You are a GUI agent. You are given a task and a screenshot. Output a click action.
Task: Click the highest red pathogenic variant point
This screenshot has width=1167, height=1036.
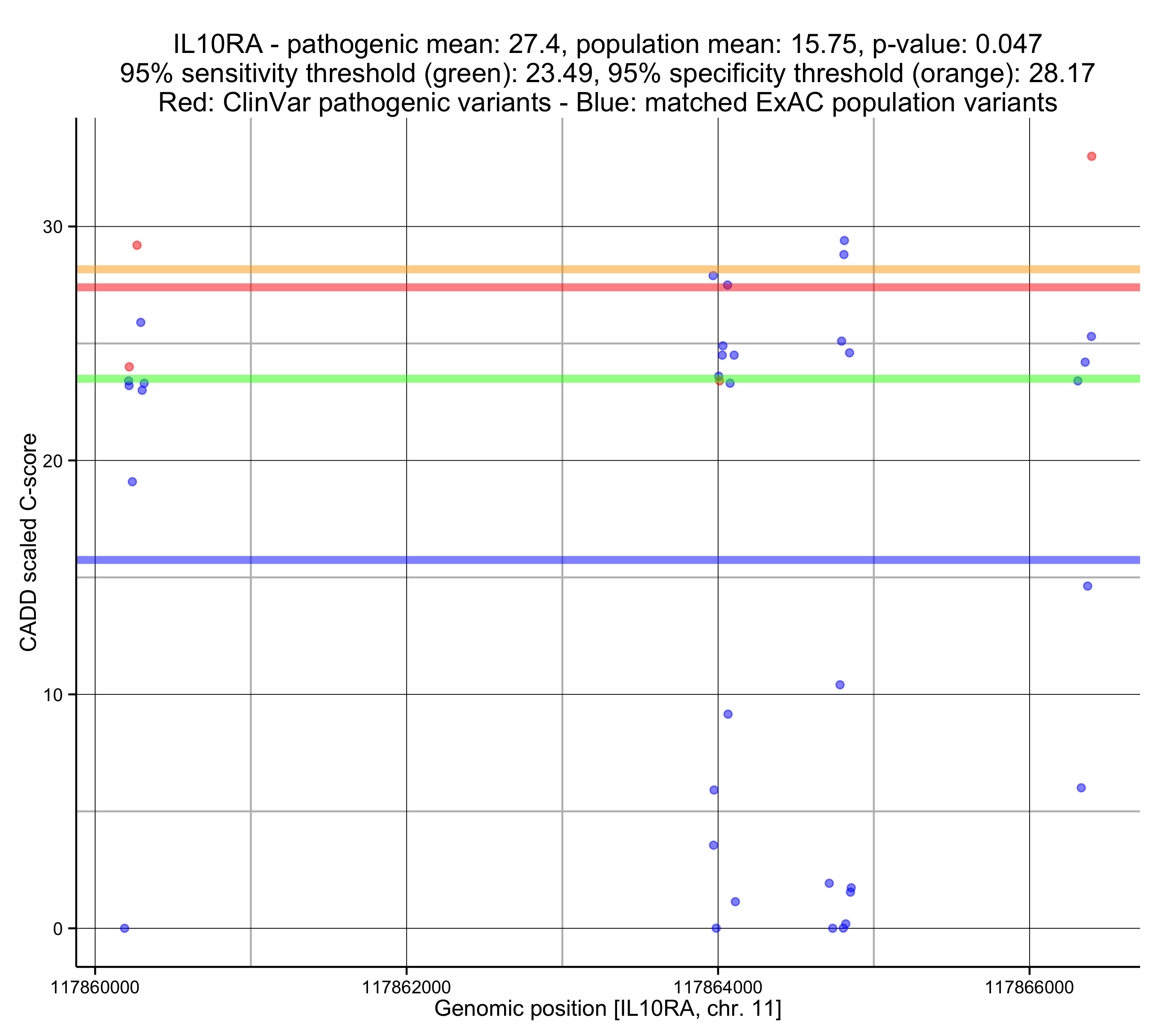pos(1091,157)
